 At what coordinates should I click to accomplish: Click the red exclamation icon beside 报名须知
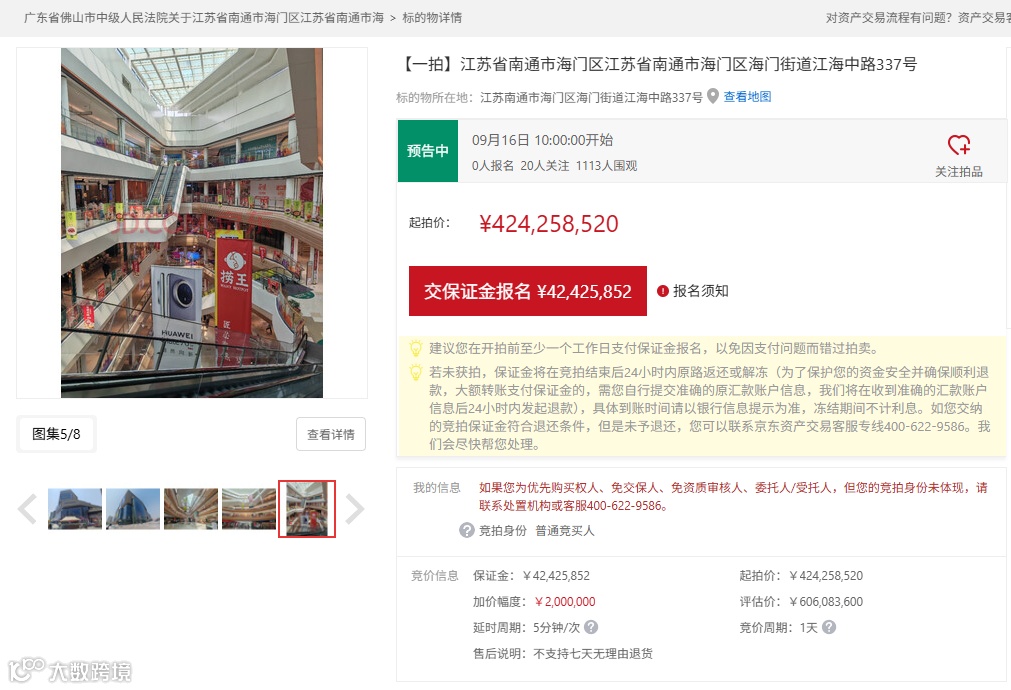coord(662,291)
